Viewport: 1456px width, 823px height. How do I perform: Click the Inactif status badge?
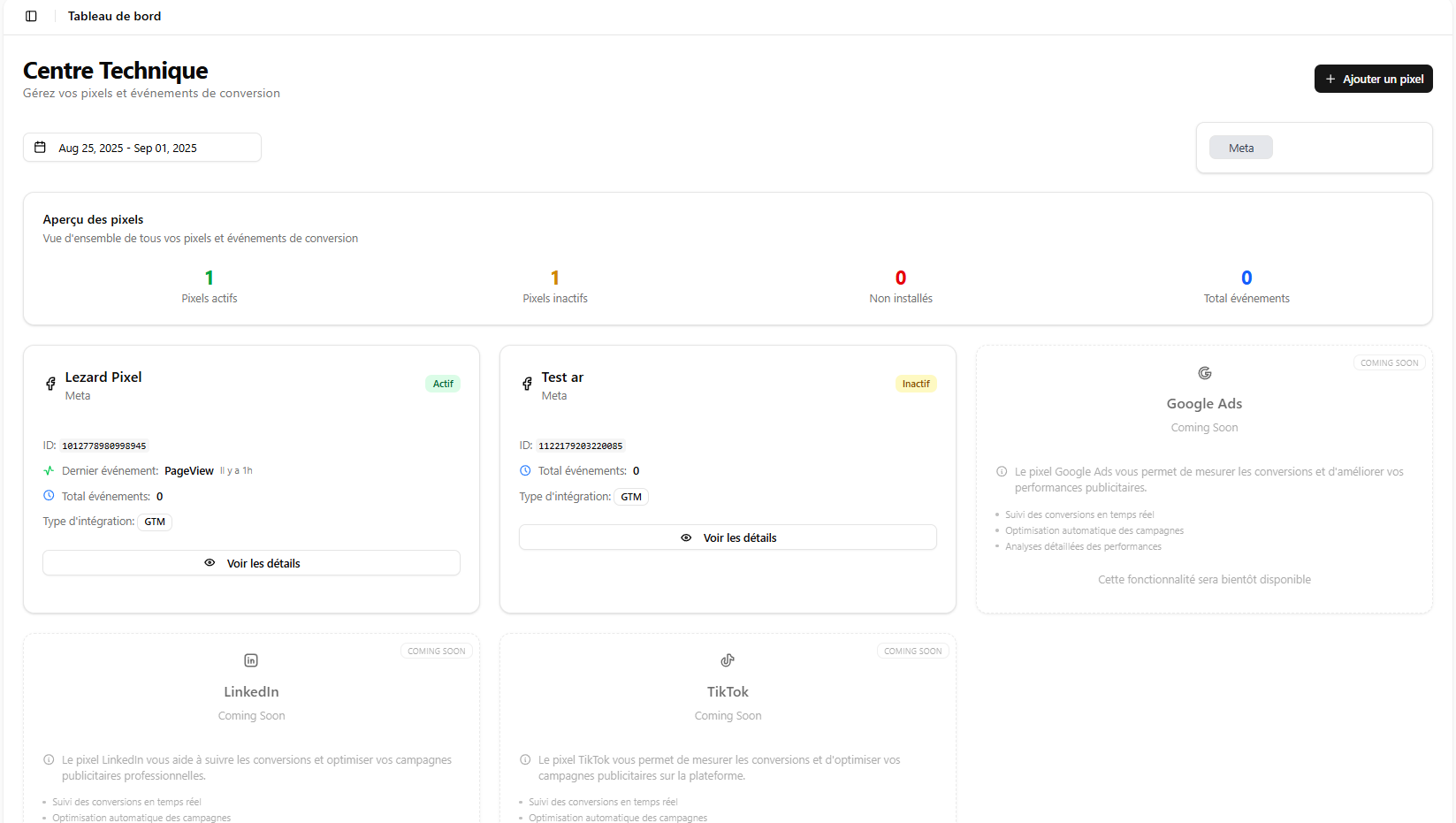pyautogui.click(x=915, y=384)
